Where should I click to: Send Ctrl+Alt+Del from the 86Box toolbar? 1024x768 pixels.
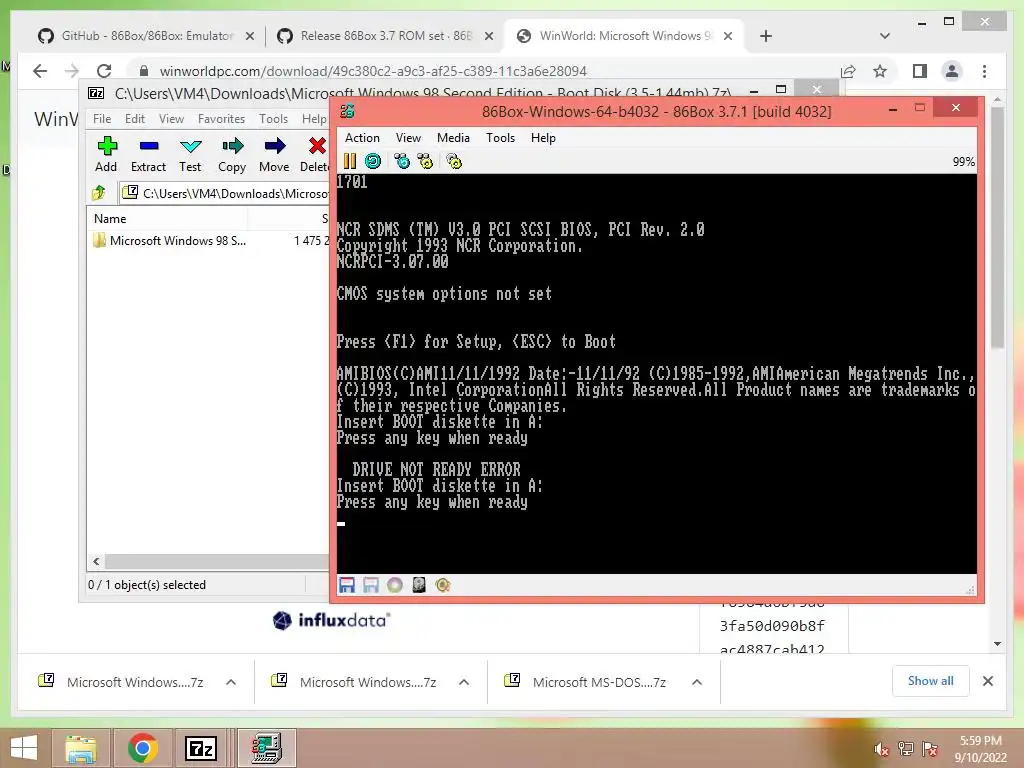402,161
